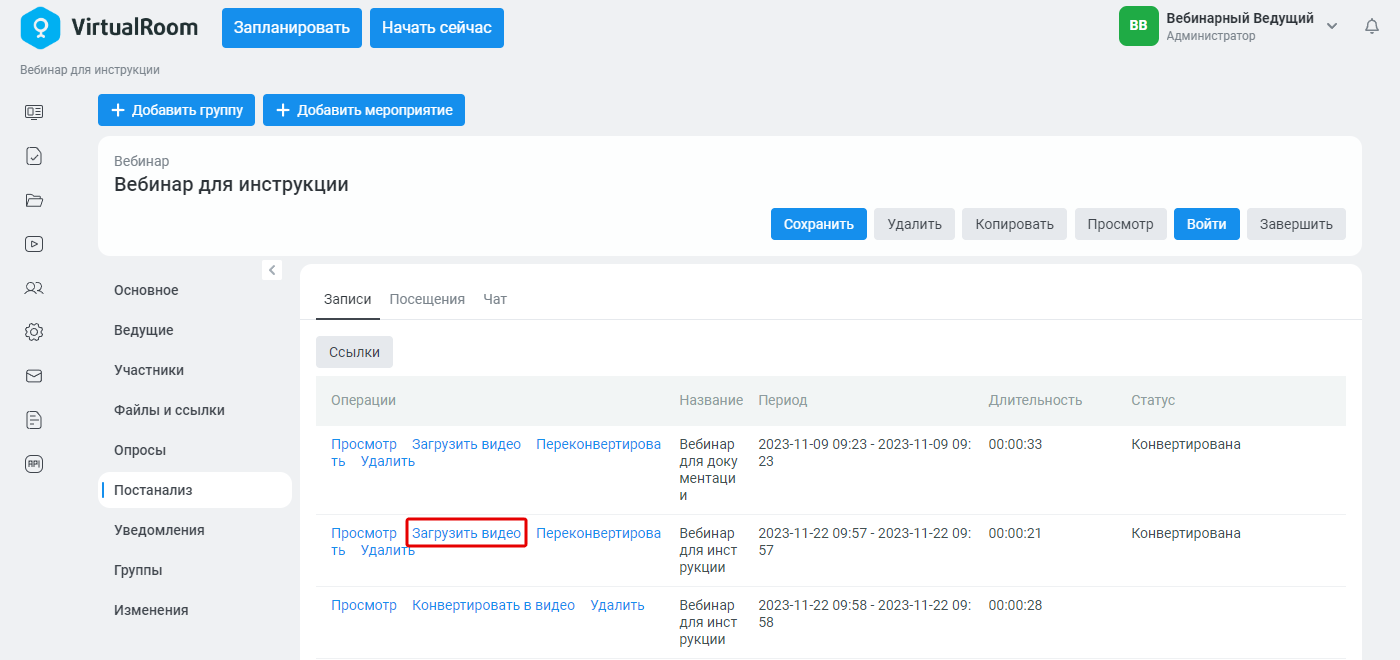Open the users group sidebar icon
This screenshot has height=660, width=1400.
pyautogui.click(x=34, y=288)
